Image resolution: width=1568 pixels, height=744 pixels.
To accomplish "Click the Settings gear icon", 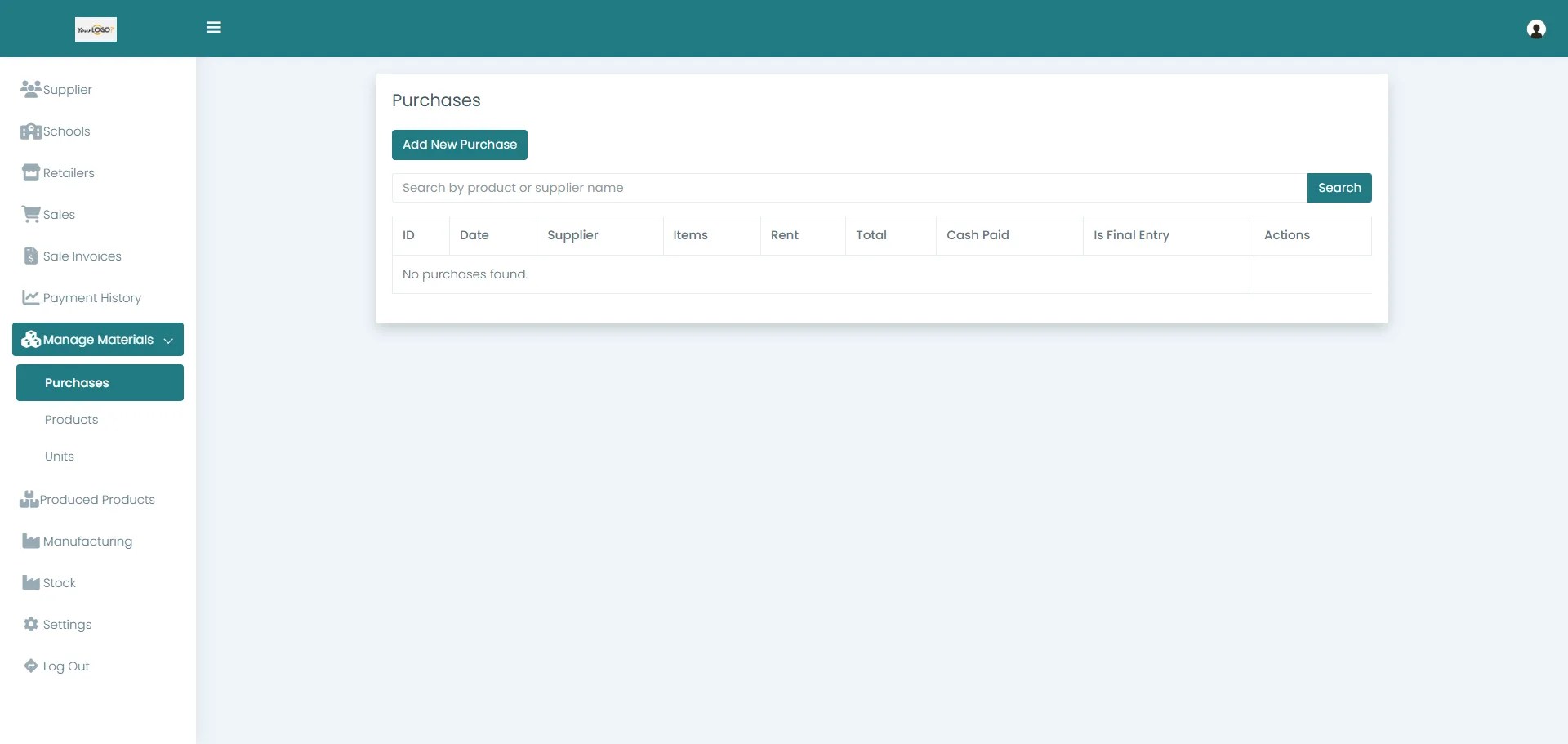I will (x=31, y=624).
